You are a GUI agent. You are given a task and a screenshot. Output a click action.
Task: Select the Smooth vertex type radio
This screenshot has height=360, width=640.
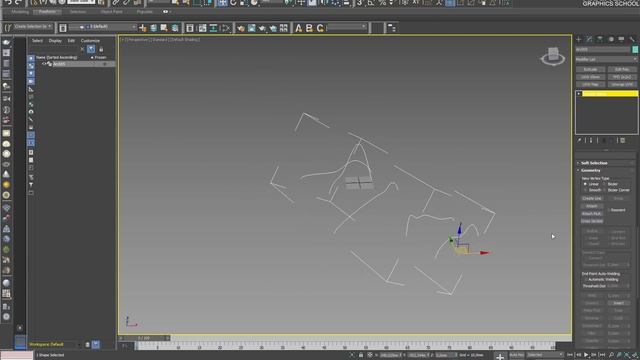585,190
